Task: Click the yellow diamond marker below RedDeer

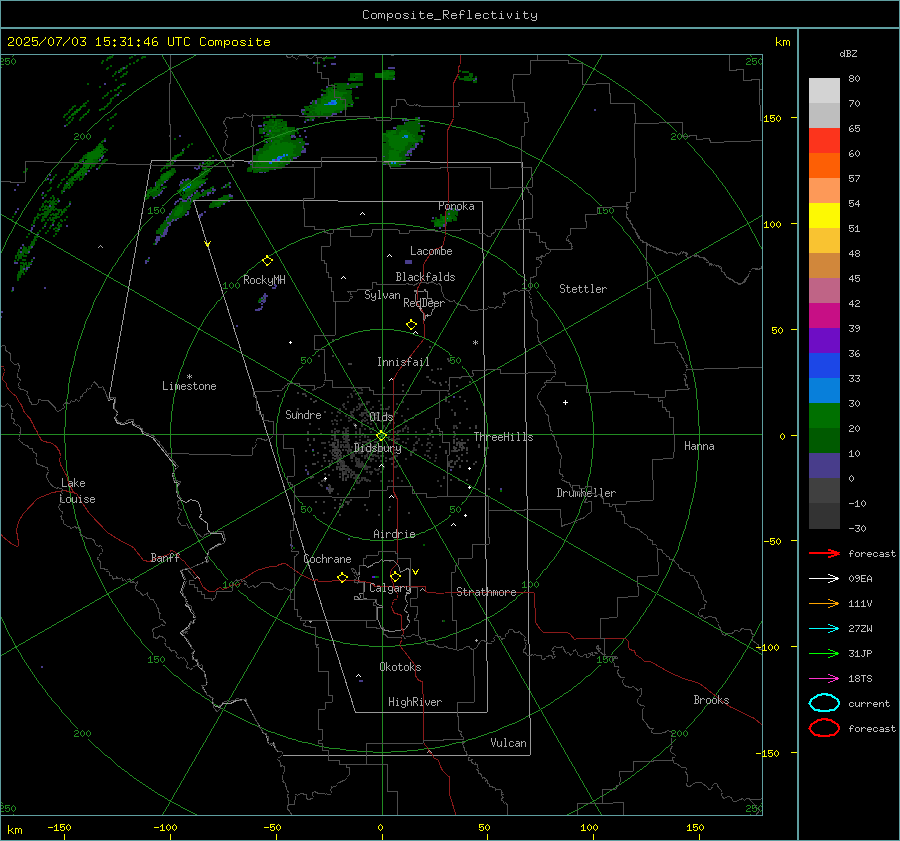Action: click(411, 325)
